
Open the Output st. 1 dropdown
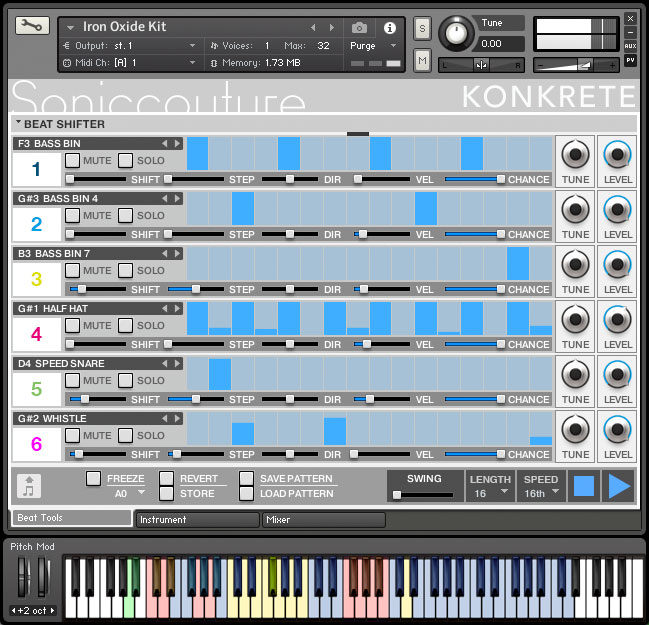[x=192, y=46]
